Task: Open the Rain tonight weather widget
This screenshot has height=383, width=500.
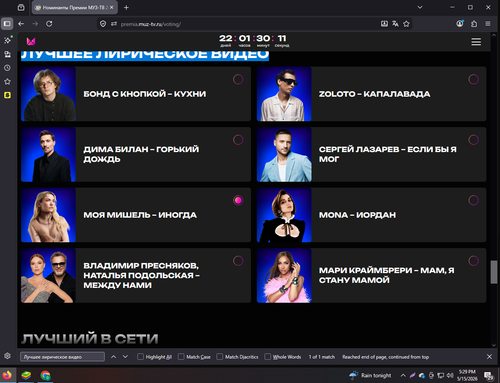Action: pyautogui.click(x=370, y=376)
